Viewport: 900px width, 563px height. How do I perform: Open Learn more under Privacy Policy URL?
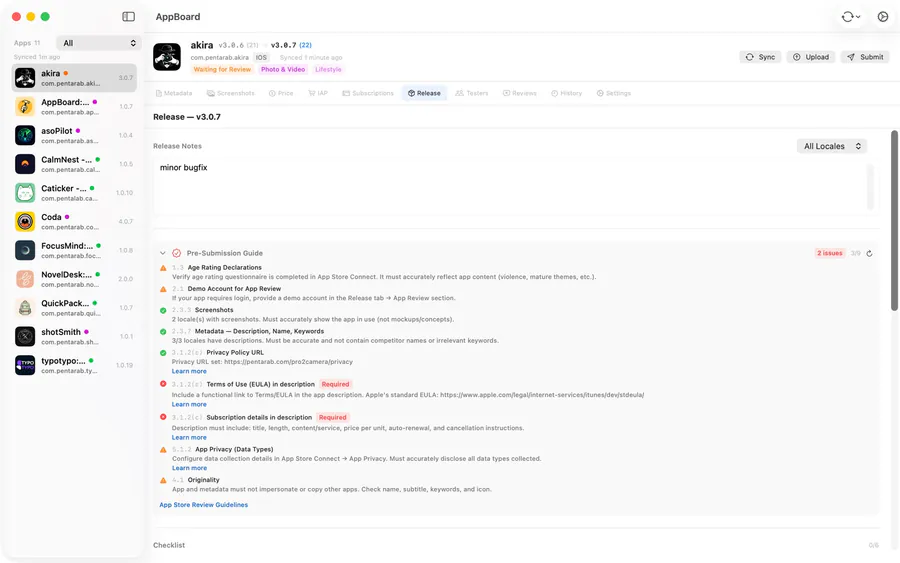(189, 371)
